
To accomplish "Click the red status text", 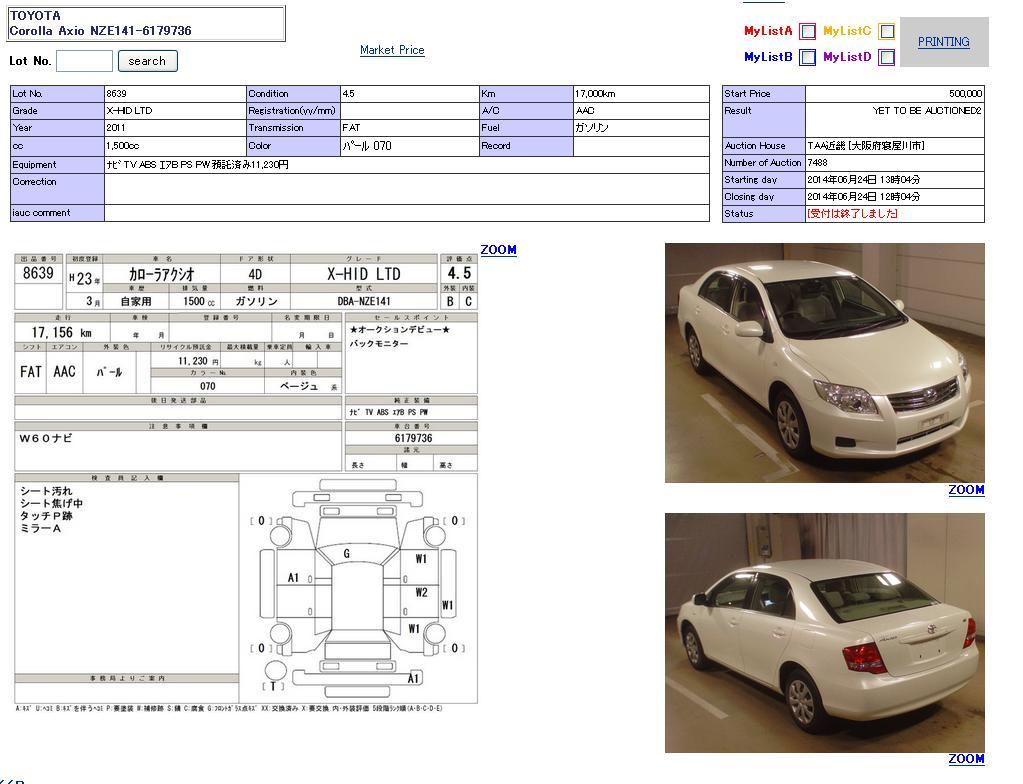I will [852, 214].
